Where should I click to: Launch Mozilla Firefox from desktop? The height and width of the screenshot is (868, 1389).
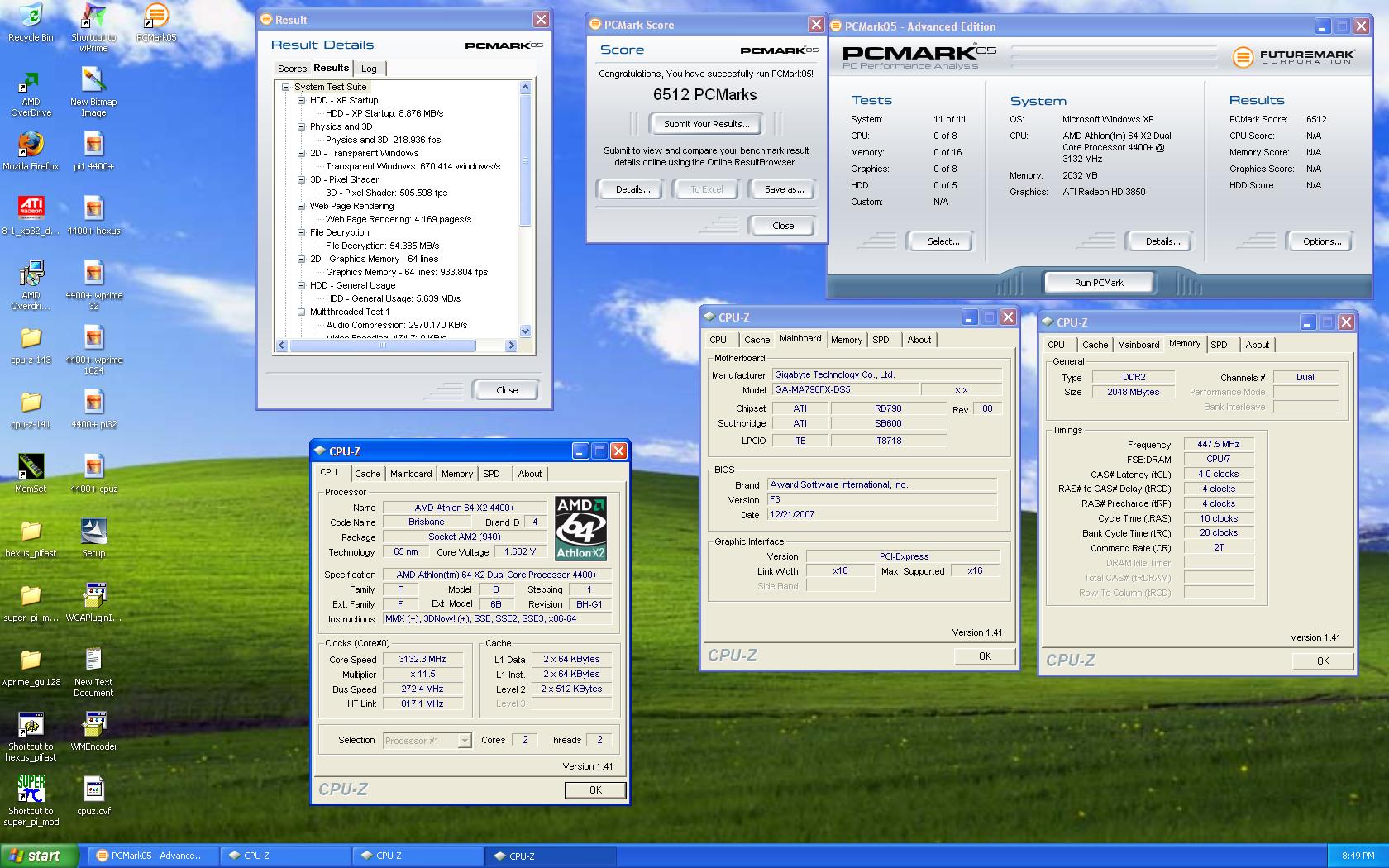pos(31,151)
